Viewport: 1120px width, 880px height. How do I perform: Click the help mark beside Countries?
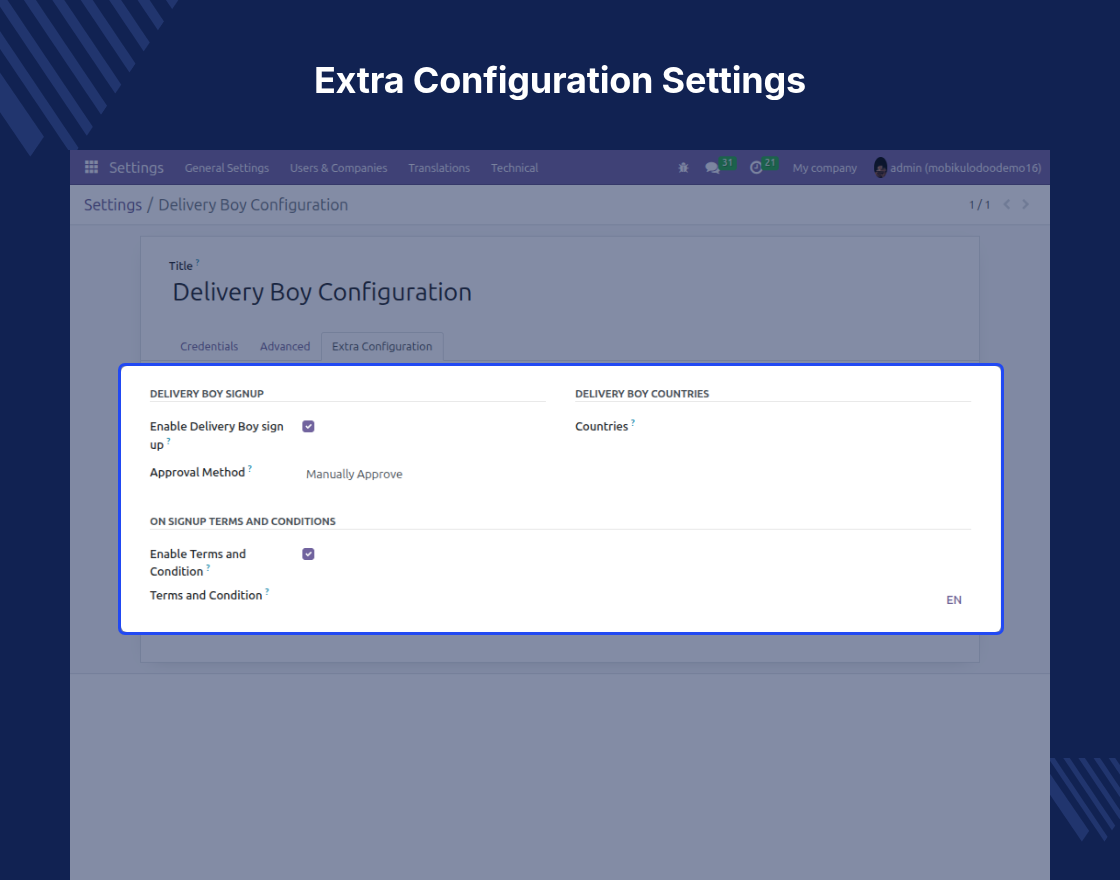(633, 422)
